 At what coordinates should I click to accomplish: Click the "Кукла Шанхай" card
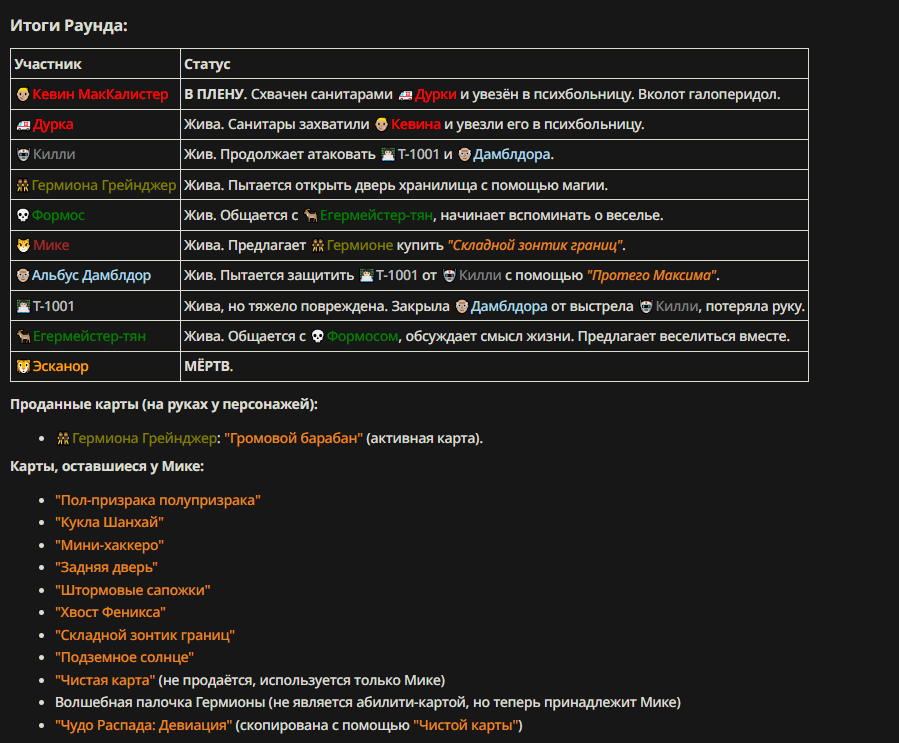pyautogui.click(x=110, y=523)
